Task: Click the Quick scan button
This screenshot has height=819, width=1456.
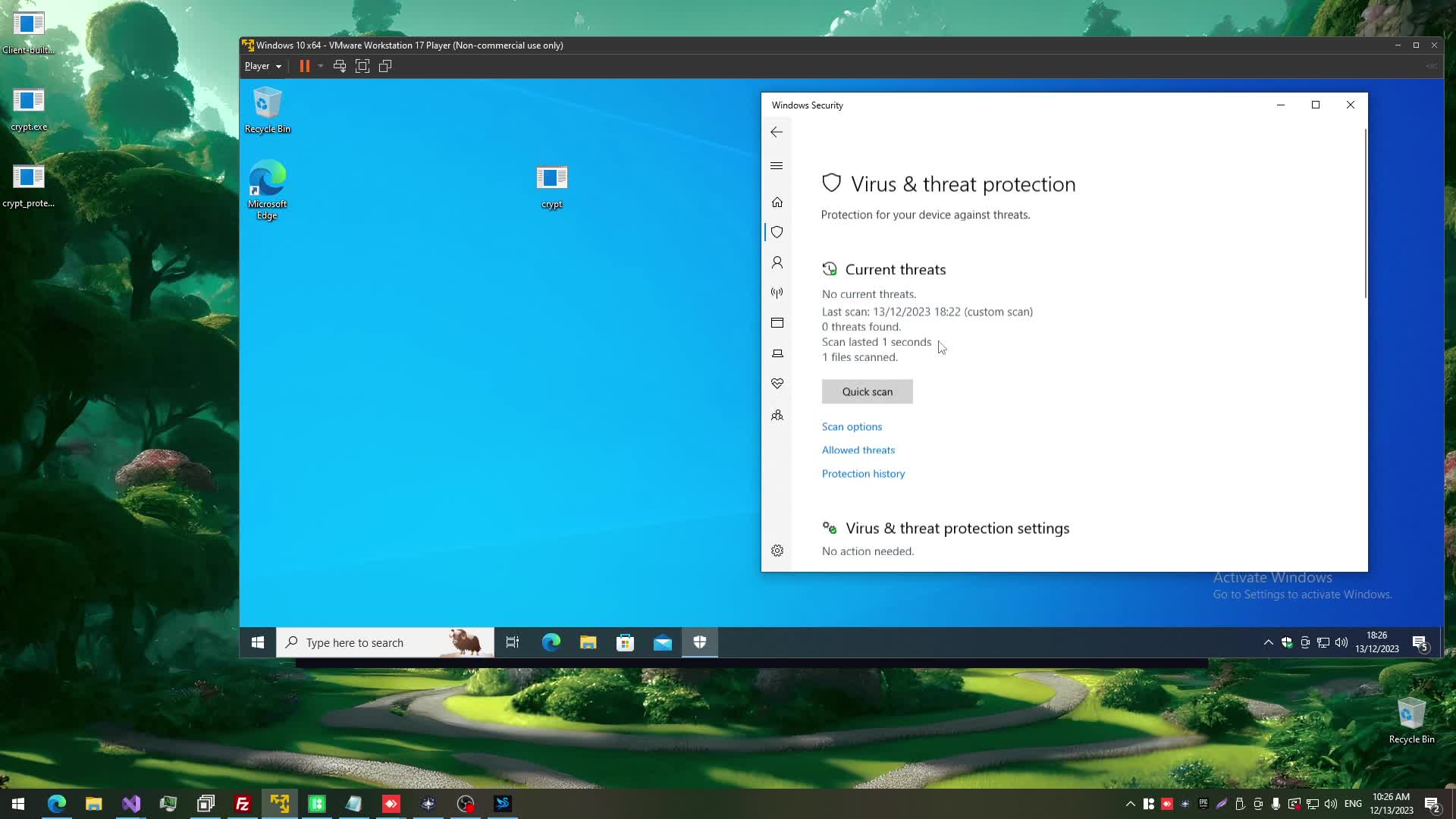Action: coord(867,391)
